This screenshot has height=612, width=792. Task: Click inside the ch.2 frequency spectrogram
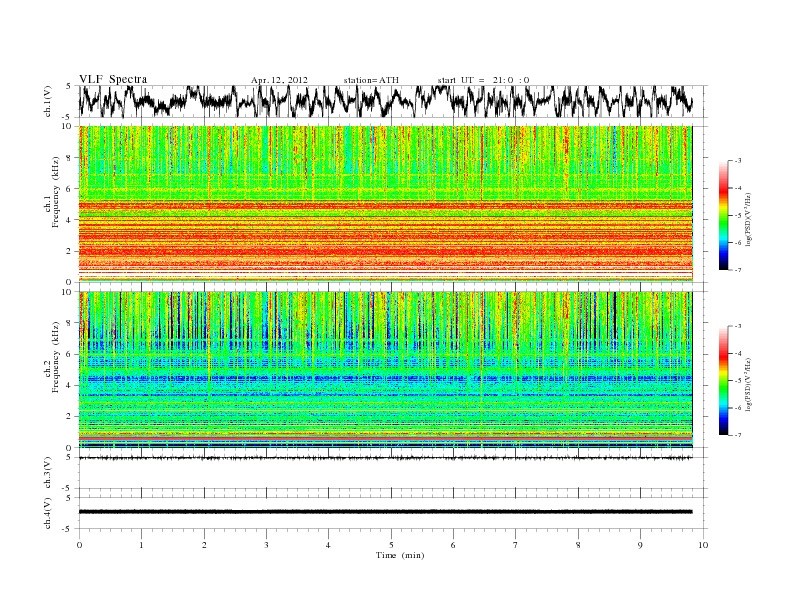click(x=386, y=370)
